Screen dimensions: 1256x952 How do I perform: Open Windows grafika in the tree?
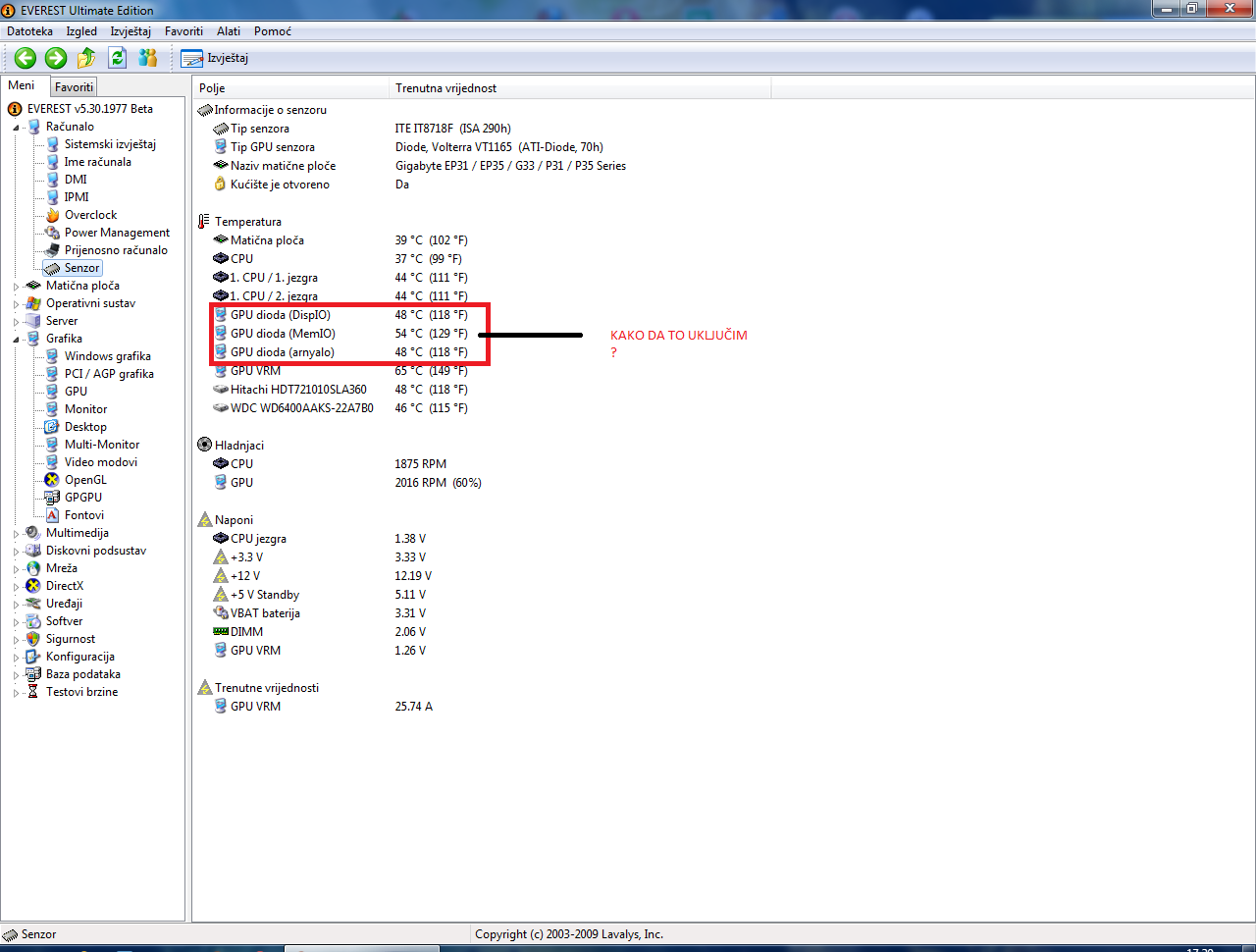point(108,356)
